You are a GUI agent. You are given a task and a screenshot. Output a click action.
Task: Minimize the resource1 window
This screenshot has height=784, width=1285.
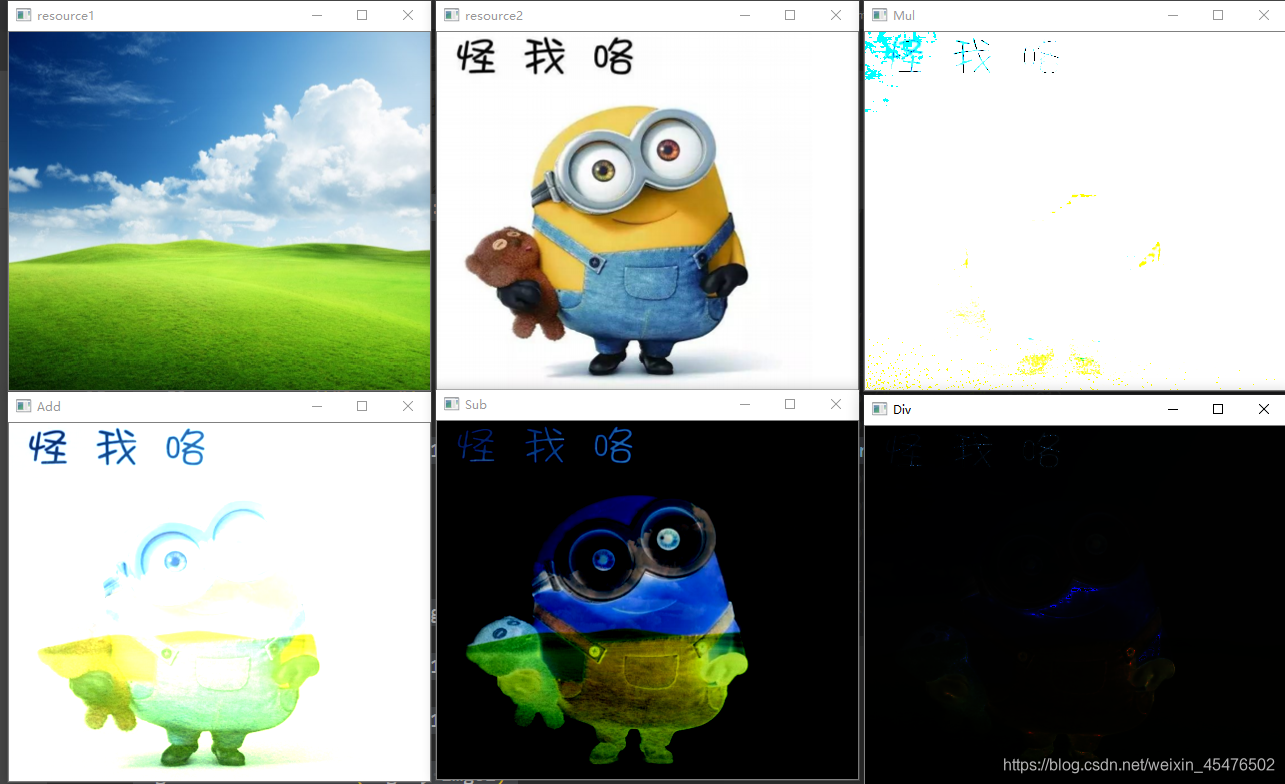(x=316, y=16)
